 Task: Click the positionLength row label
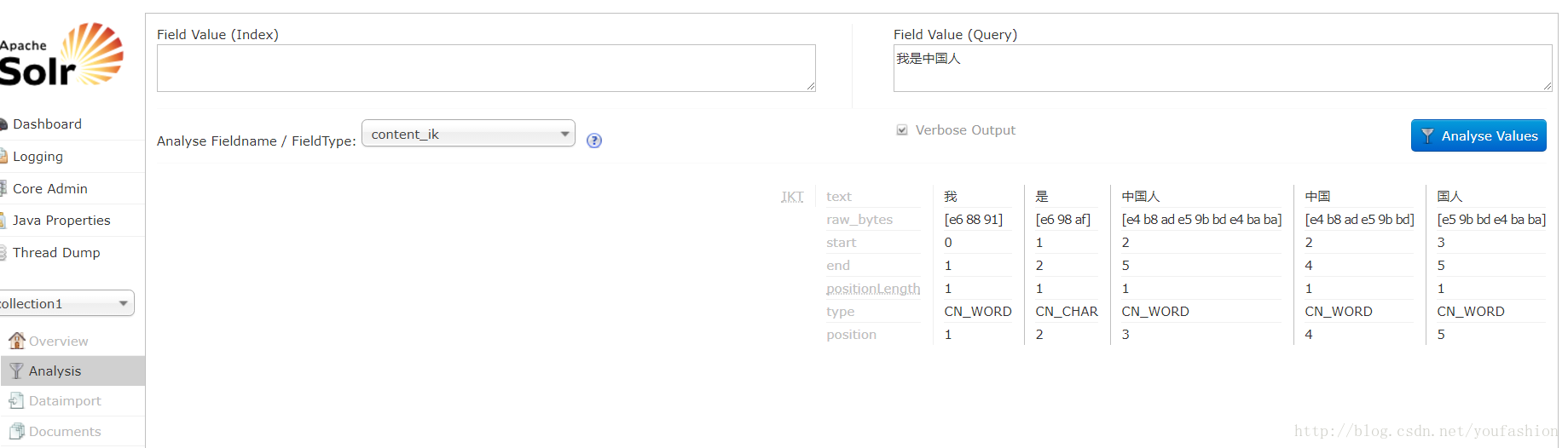[x=873, y=289]
